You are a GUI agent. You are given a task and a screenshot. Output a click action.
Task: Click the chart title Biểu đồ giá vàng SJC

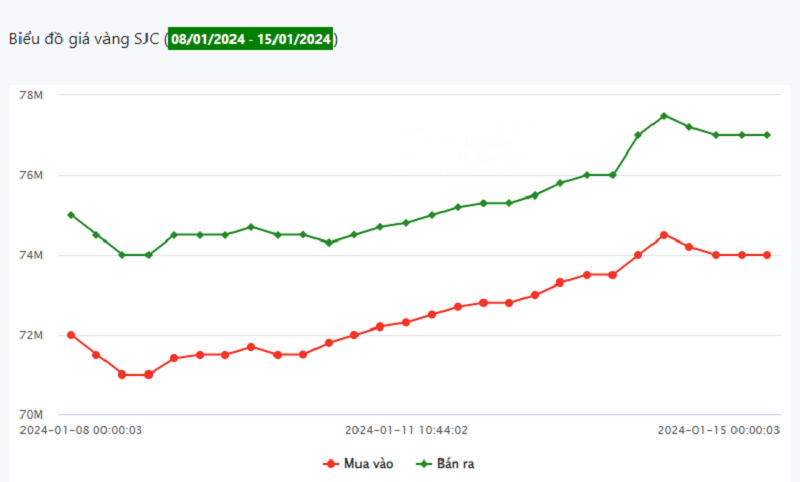(x=84, y=39)
